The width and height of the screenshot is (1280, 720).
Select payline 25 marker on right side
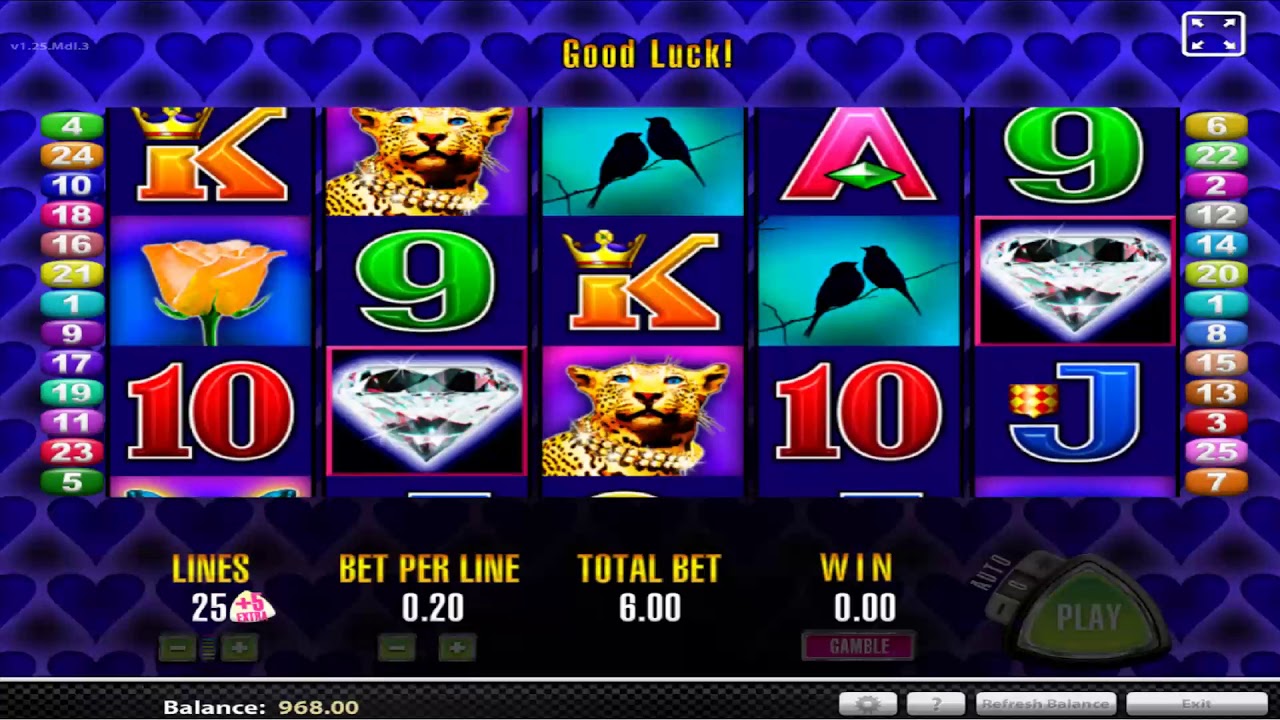1216,452
